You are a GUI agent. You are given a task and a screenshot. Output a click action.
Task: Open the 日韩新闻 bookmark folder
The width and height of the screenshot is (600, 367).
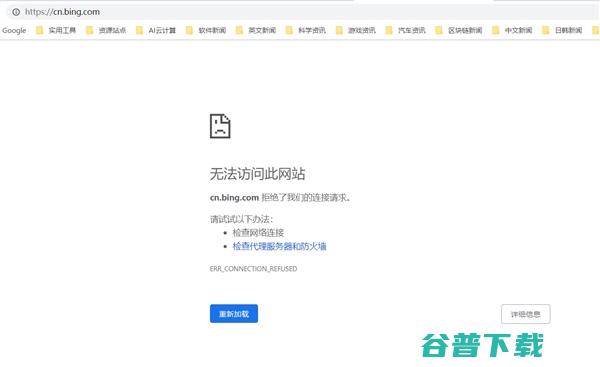(562, 30)
